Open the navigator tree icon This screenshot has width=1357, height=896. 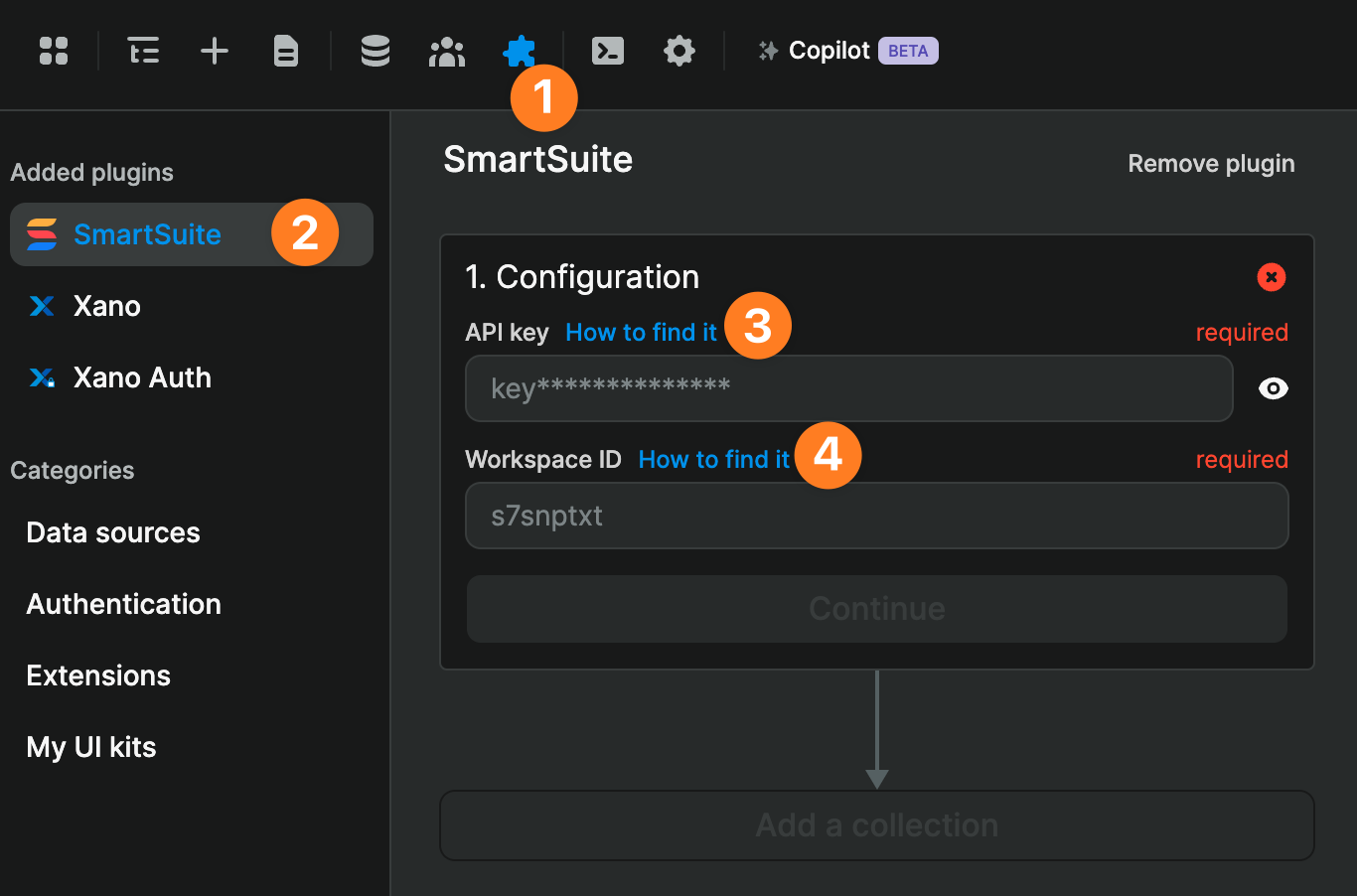pyautogui.click(x=143, y=51)
